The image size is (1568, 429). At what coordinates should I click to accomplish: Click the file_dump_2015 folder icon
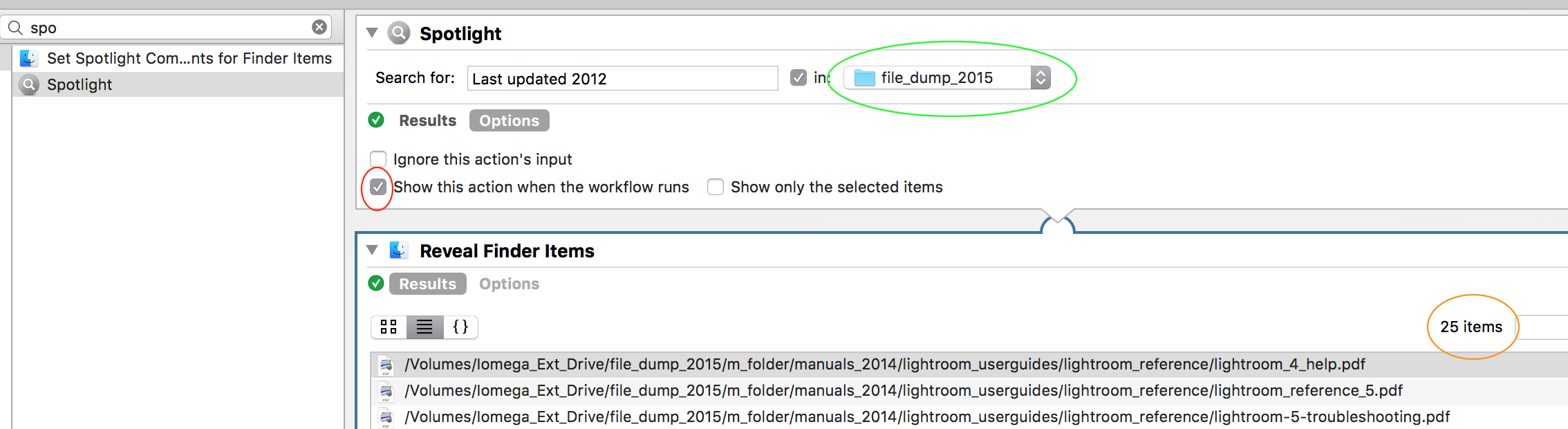click(865, 77)
